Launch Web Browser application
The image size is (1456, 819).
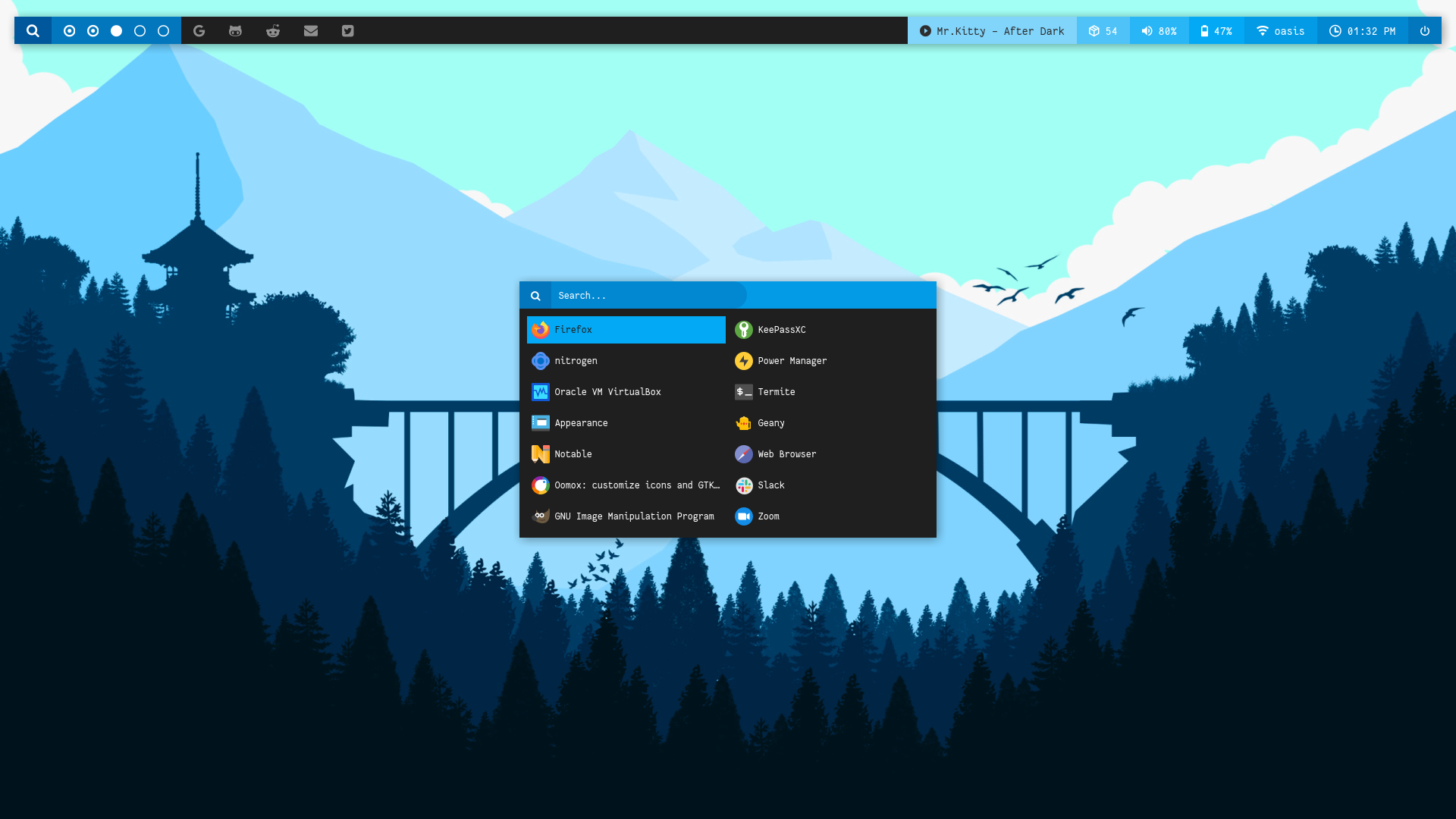(786, 453)
